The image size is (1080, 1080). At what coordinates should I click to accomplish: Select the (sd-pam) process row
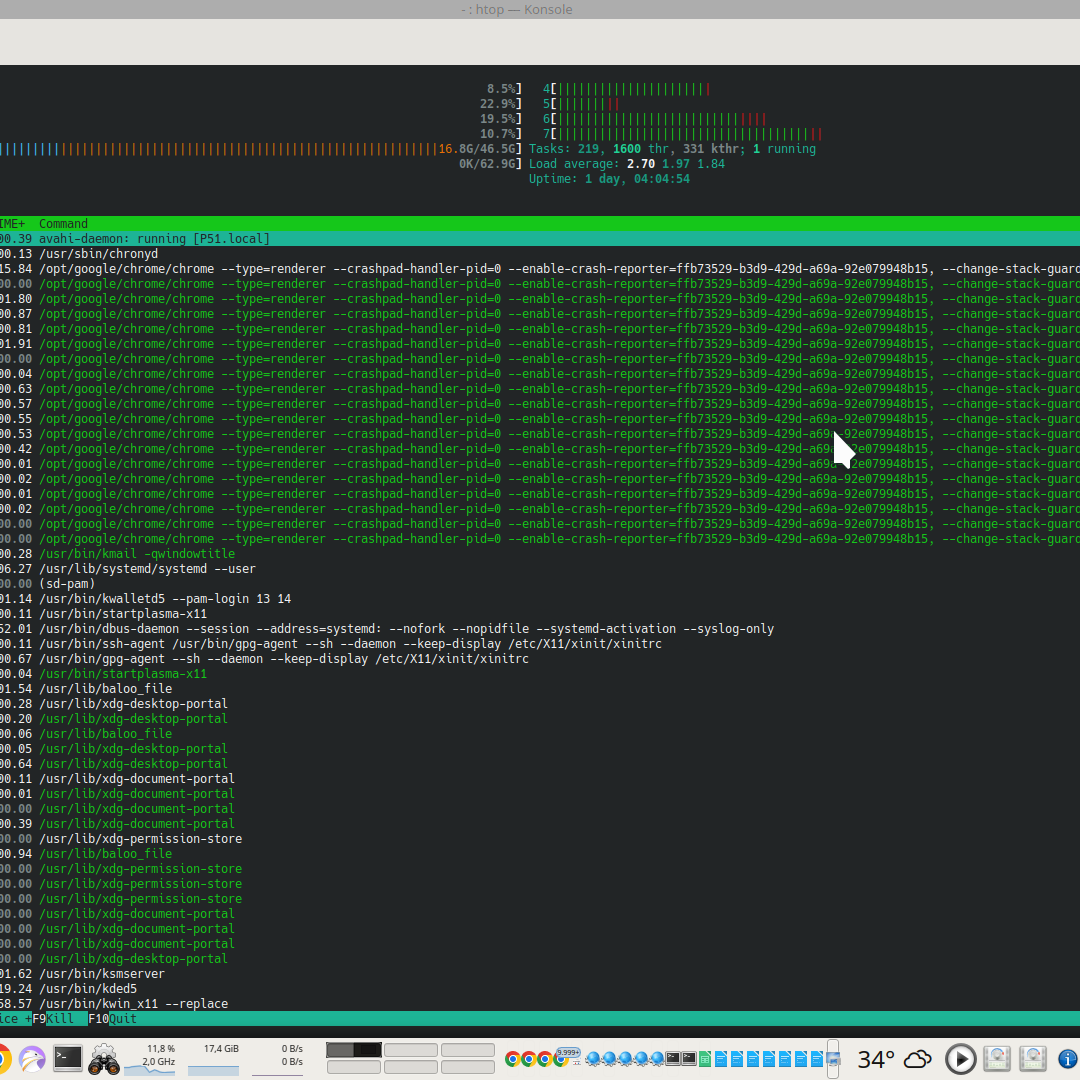(x=540, y=584)
